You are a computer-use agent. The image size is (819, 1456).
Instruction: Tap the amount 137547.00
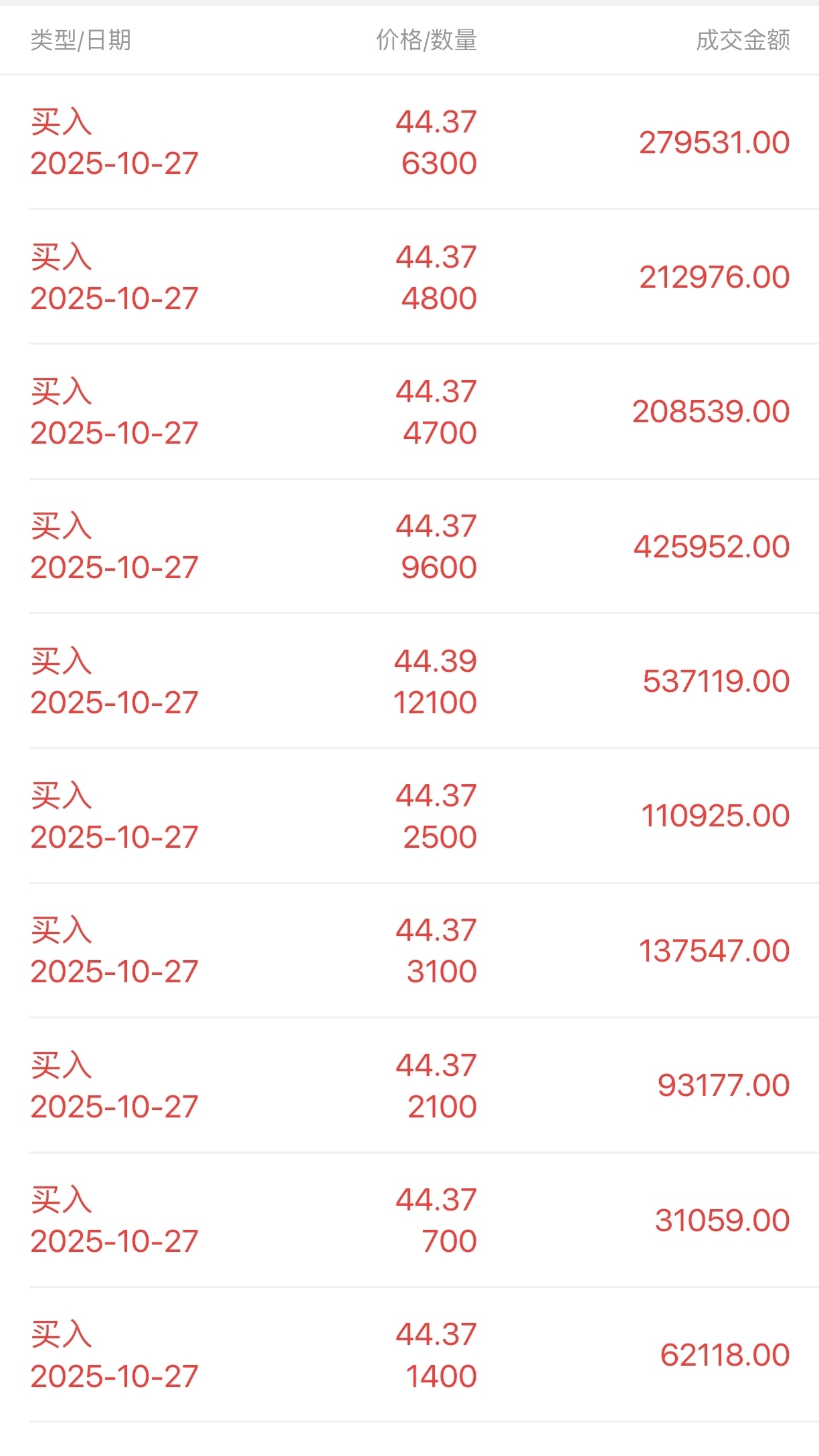(x=714, y=951)
